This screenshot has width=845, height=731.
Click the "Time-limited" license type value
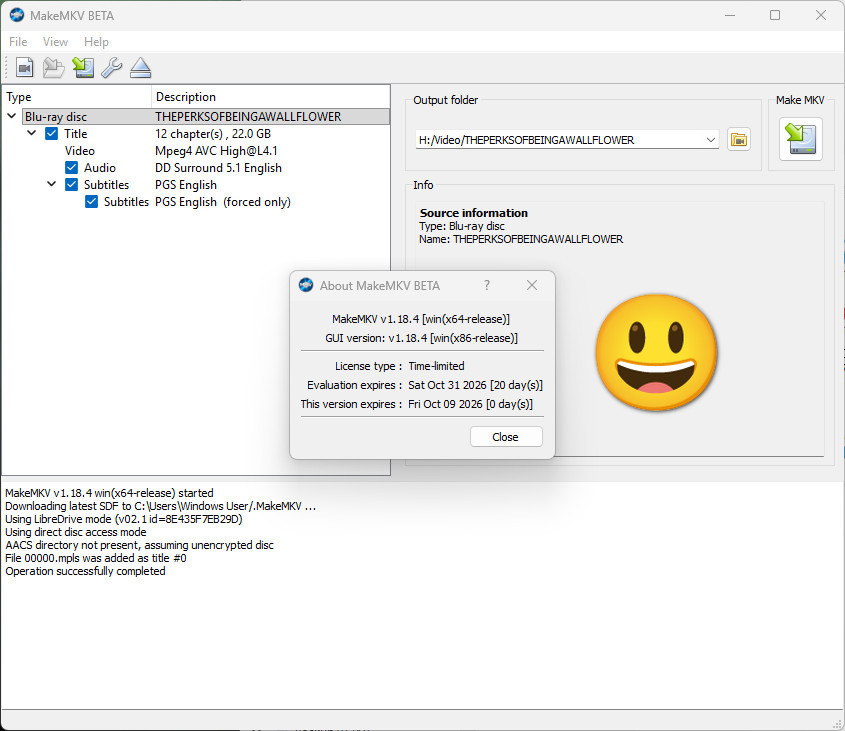(x=437, y=366)
